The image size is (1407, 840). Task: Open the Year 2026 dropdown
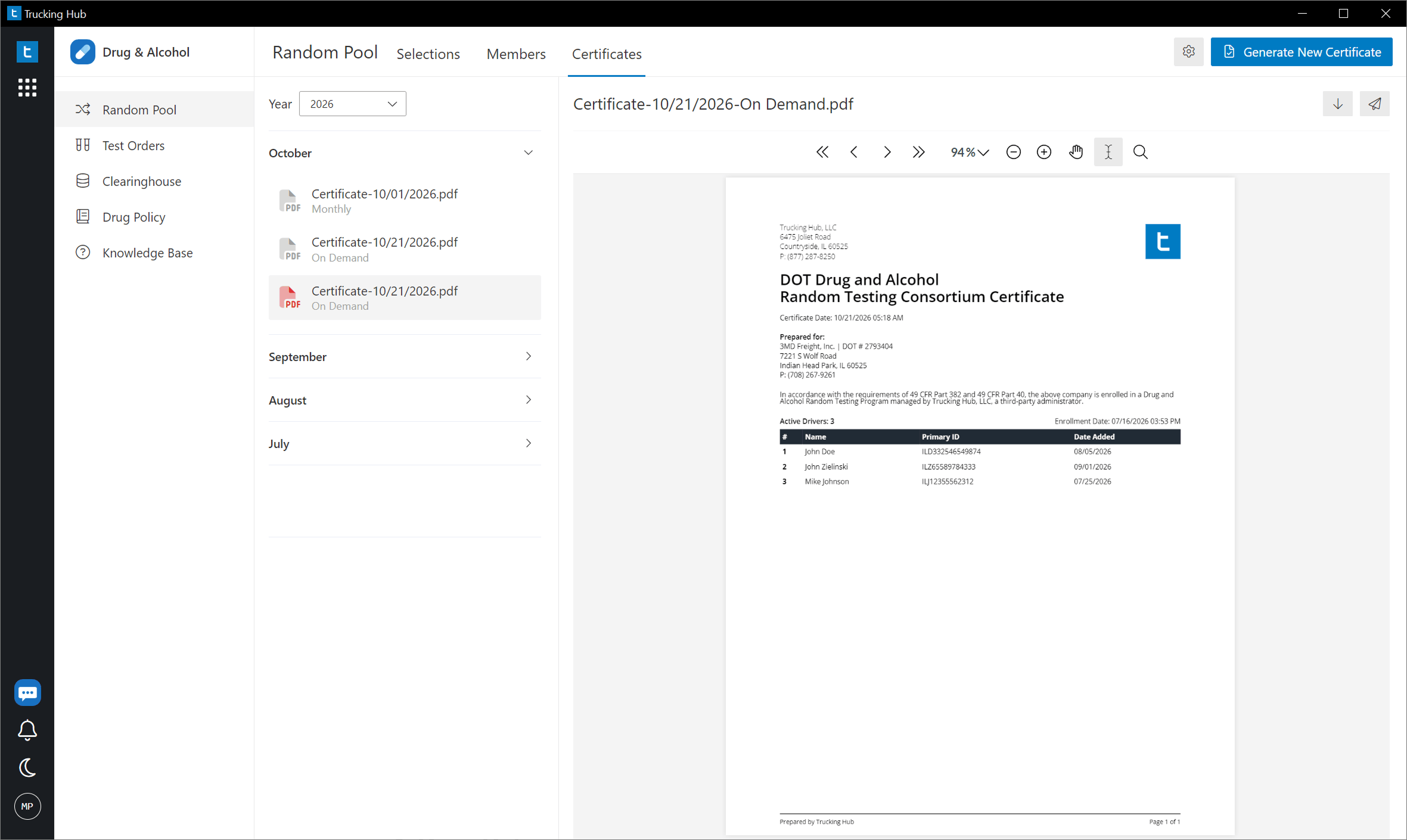352,104
